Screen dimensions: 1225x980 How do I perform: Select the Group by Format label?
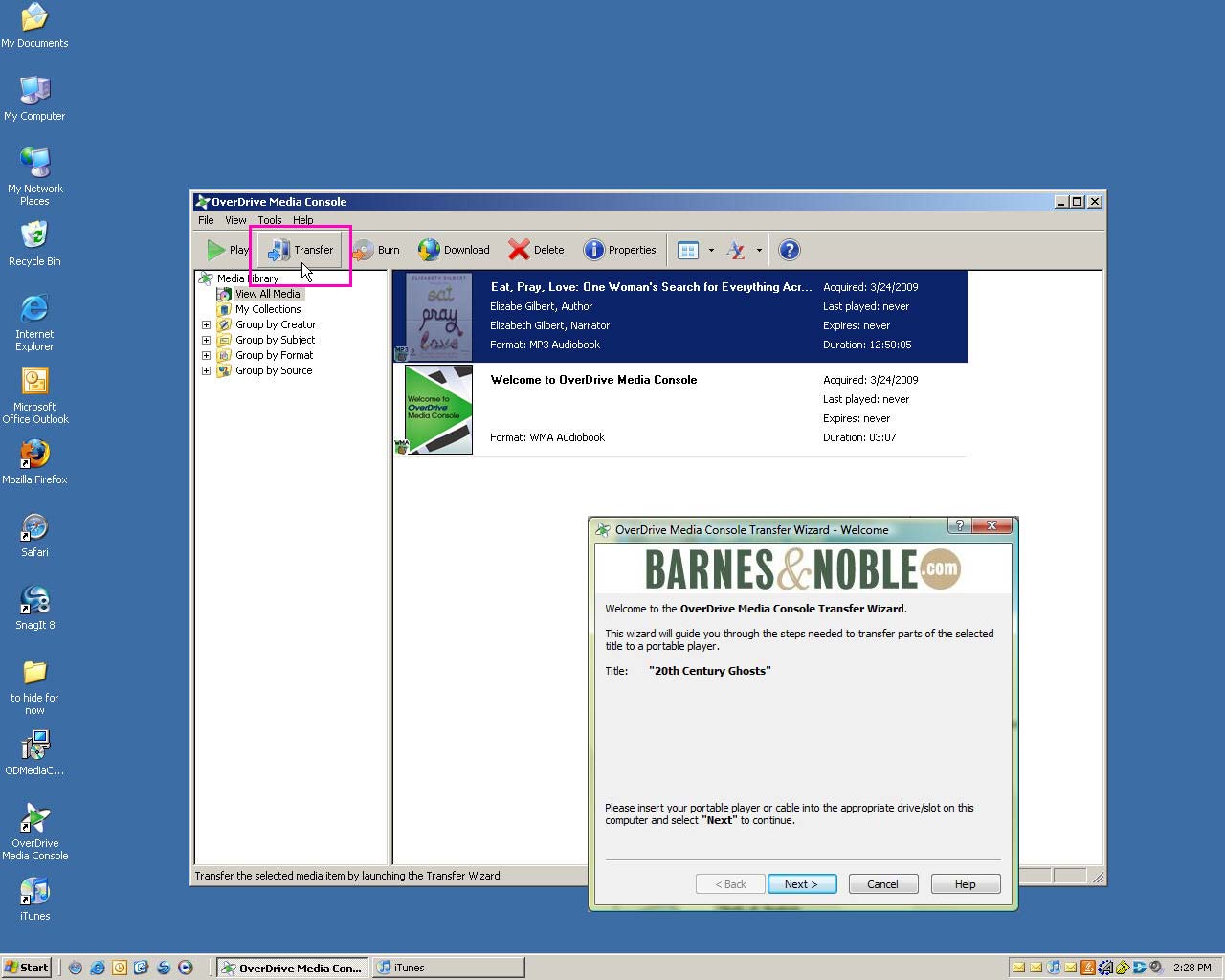275,355
